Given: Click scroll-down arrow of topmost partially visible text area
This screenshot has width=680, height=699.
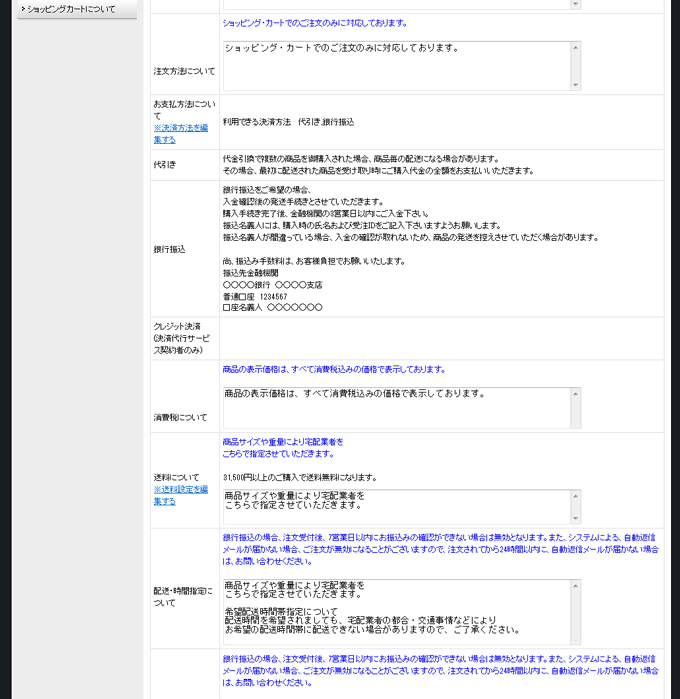Looking at the screenshot, I should pos(575,4).
